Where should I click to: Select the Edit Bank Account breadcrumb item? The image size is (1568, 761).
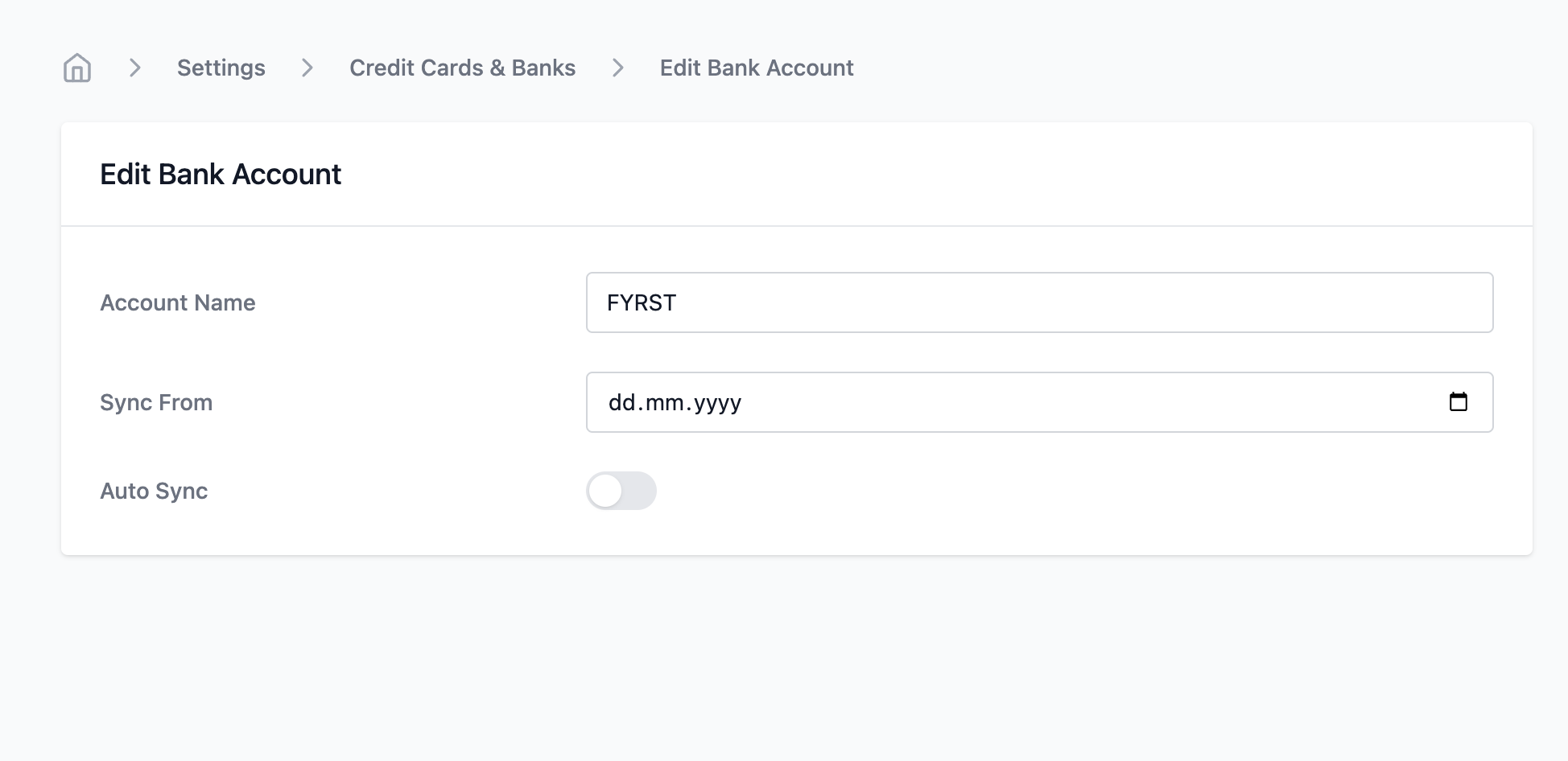click(757, 68)
